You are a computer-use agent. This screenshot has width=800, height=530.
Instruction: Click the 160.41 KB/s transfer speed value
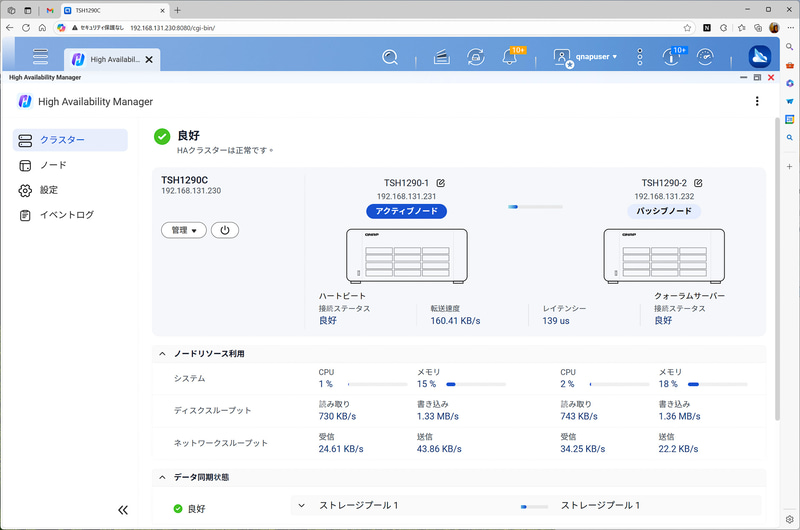[x=455, y=321]
